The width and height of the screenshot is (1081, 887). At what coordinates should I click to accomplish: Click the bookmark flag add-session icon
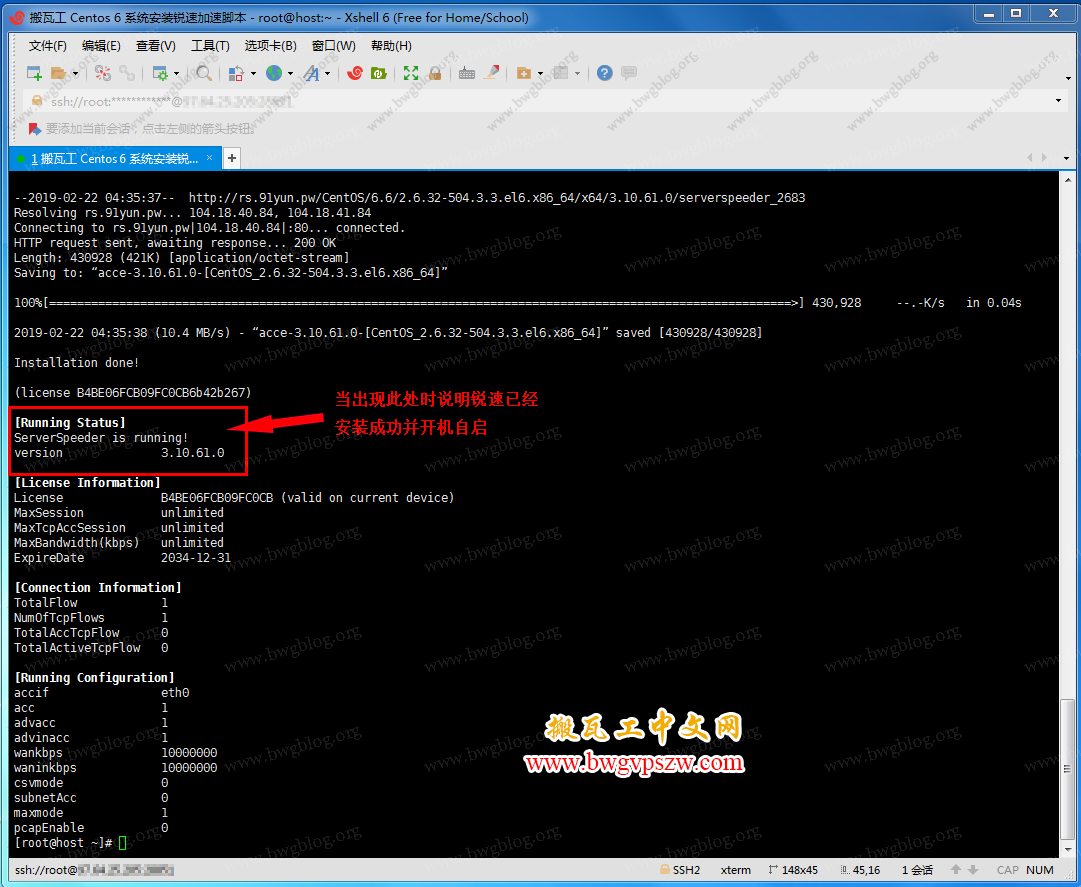pos(34,129)
